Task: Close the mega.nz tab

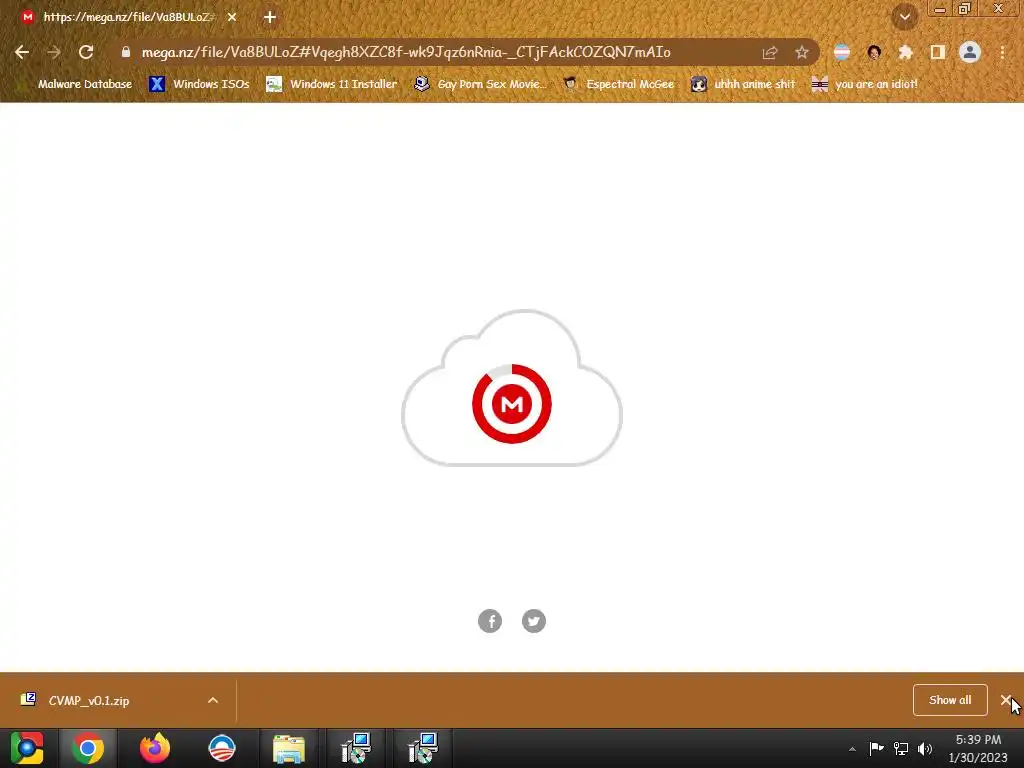Action: 232,18
